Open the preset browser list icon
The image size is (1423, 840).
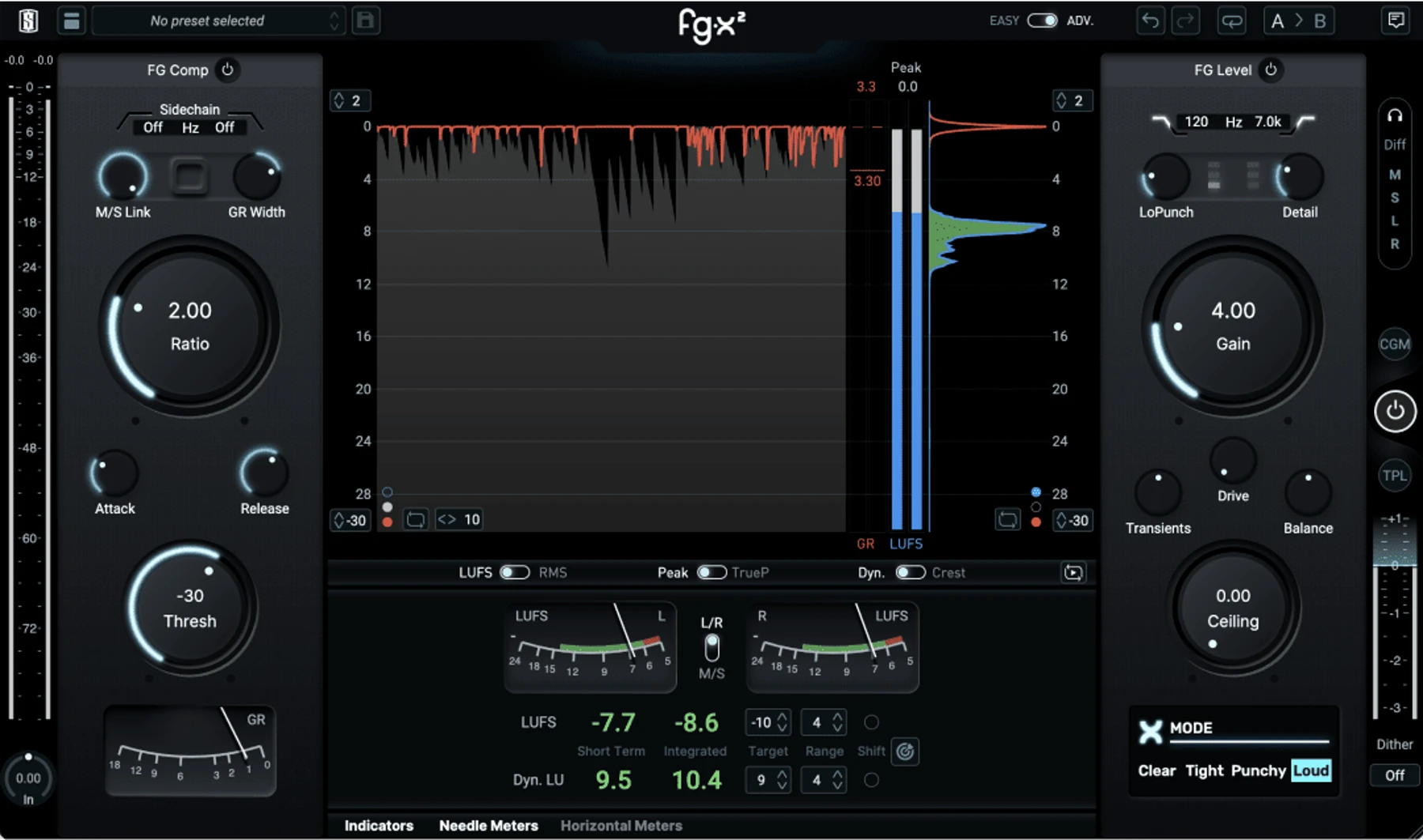click(71, 21)
